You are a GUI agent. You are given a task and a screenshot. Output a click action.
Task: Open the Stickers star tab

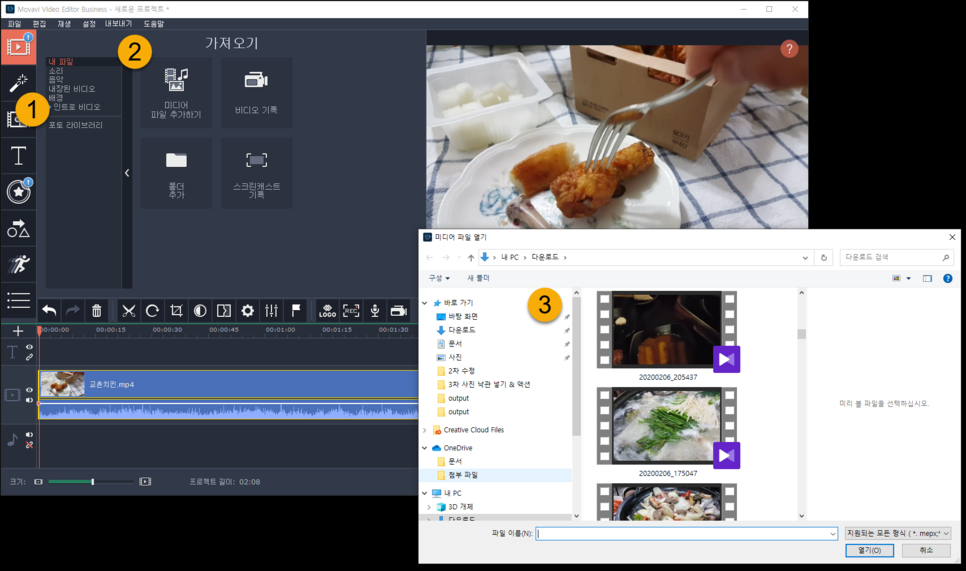pos(18,192)
